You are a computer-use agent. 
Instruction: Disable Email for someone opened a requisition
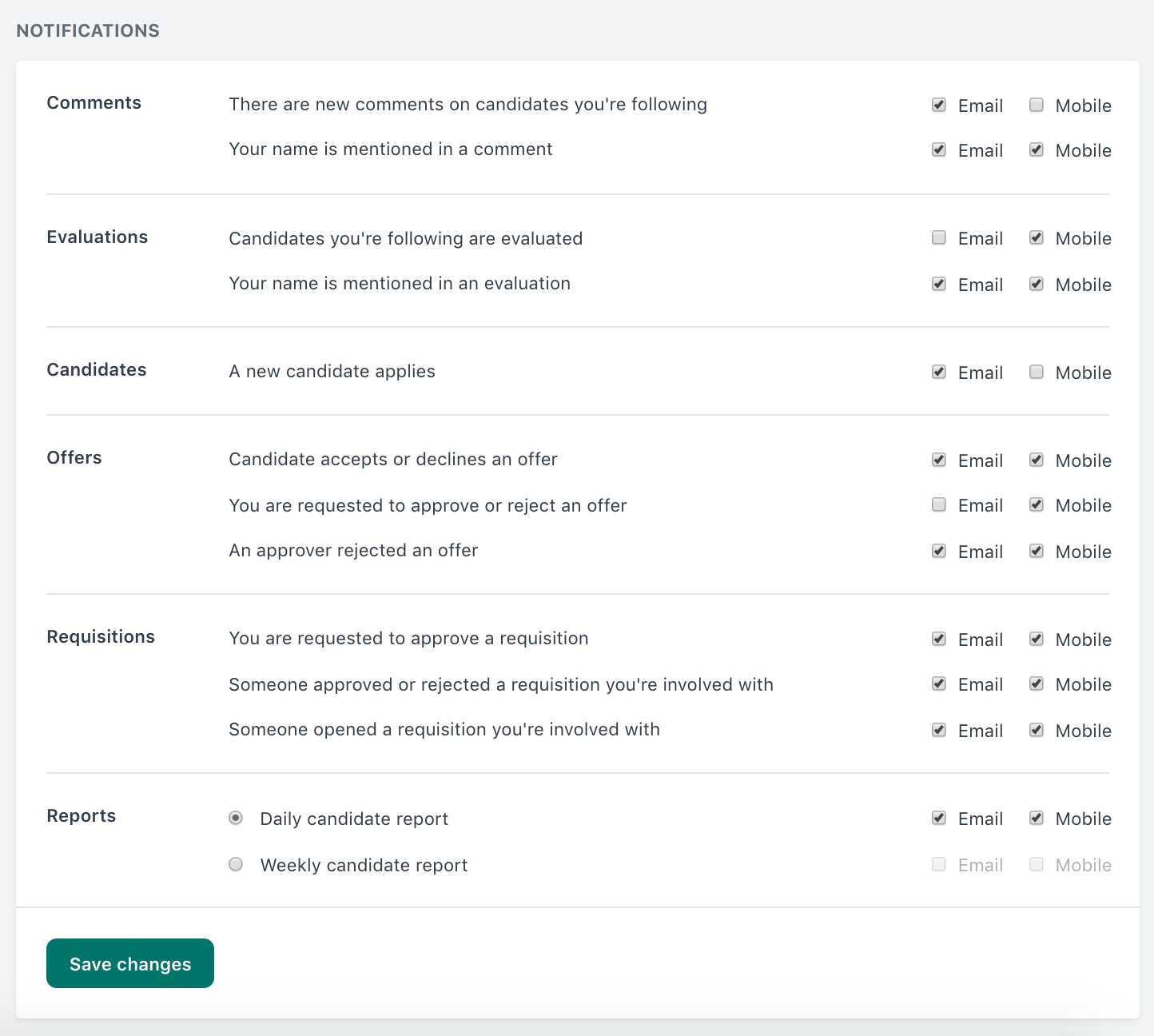click(x=939, y=730)
